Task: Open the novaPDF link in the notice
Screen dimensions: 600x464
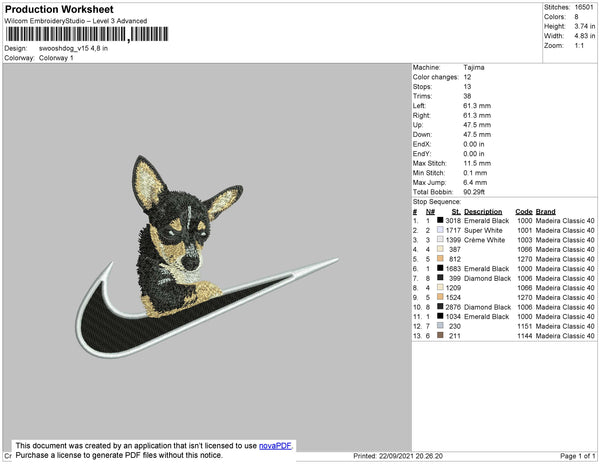Action: [275, 446]
